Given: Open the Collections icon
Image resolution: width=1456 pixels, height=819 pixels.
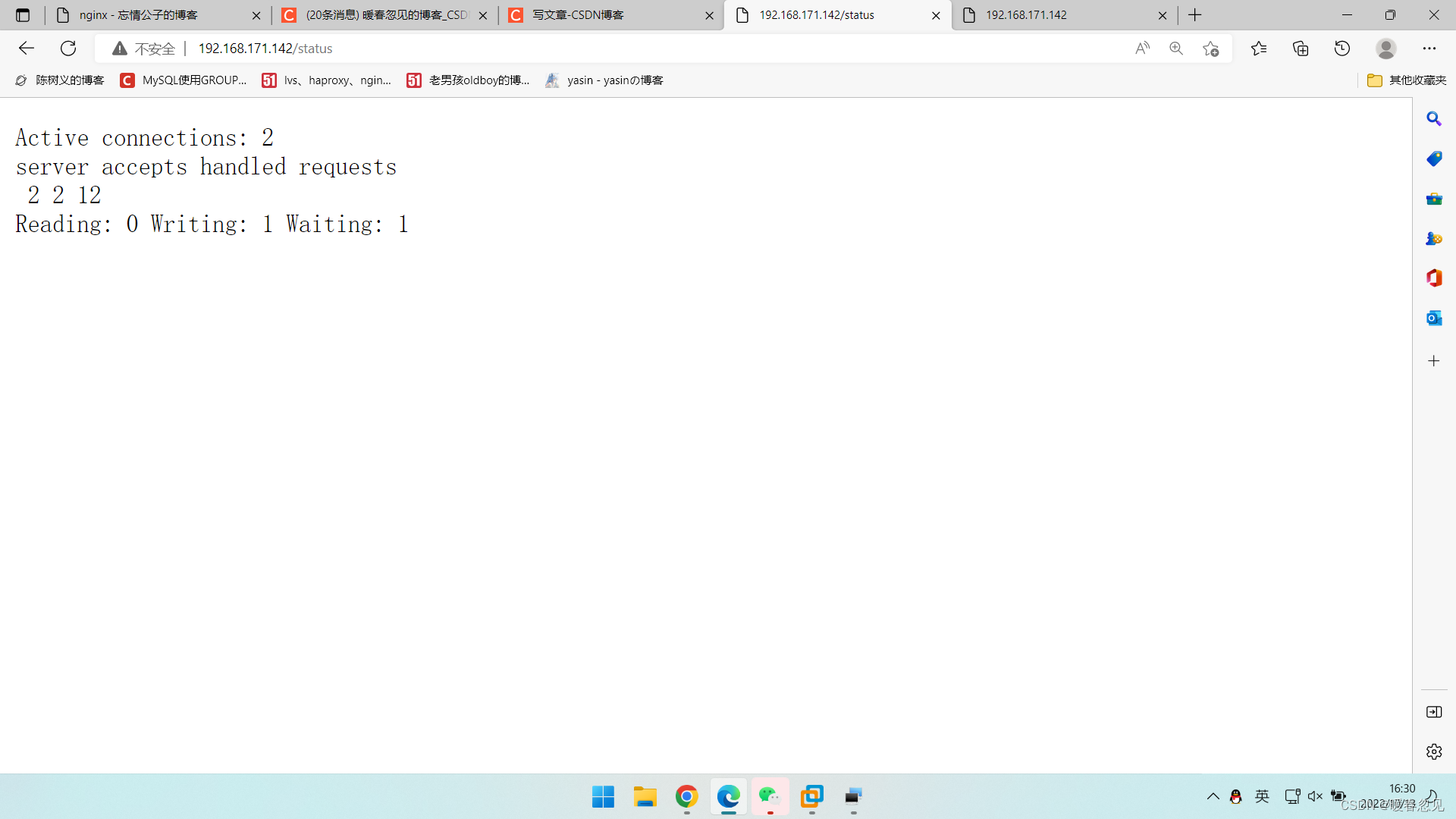Looking at the screenshot, I should tap(1301, 49).
